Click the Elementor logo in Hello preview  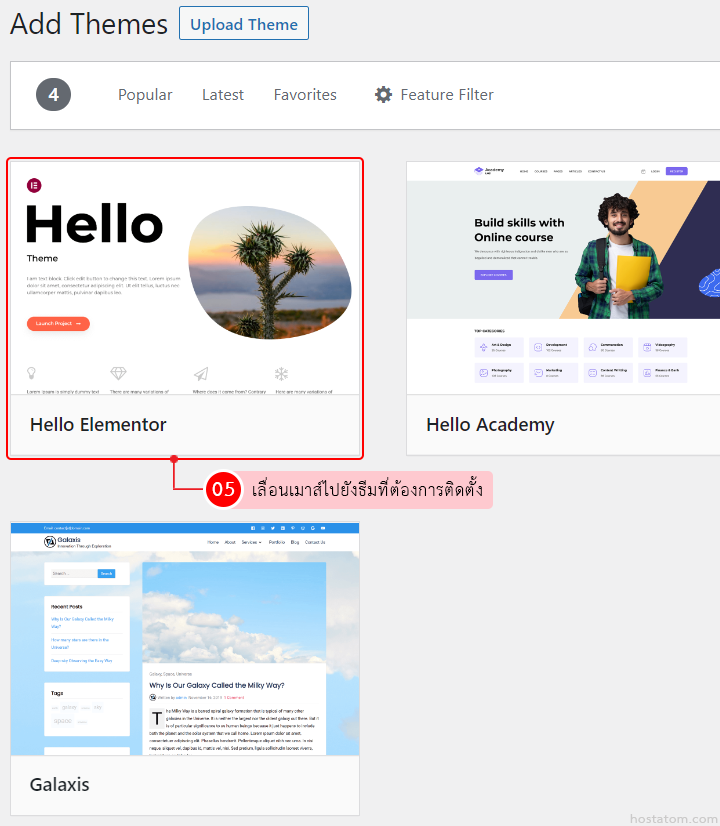coord(34,185)
